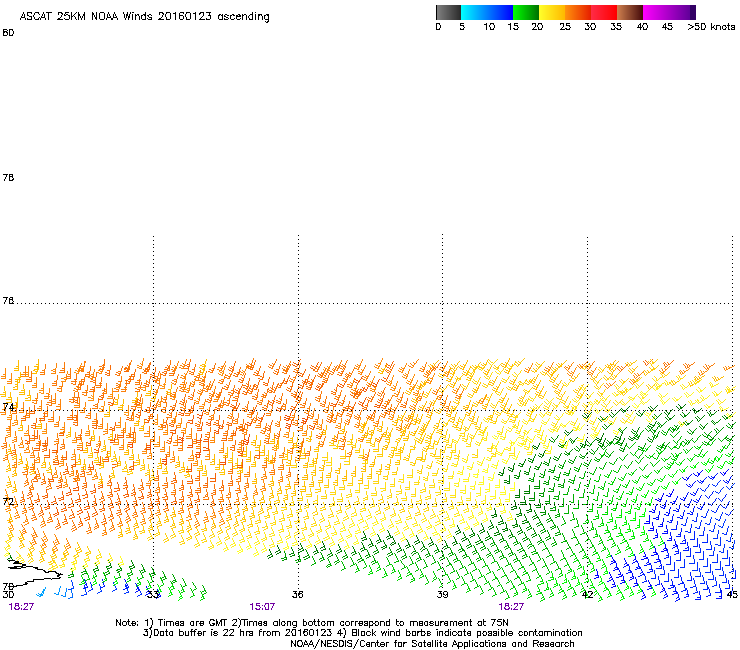
Task: Click the latitude label '78' on the left axis
Action: [8, 177]
